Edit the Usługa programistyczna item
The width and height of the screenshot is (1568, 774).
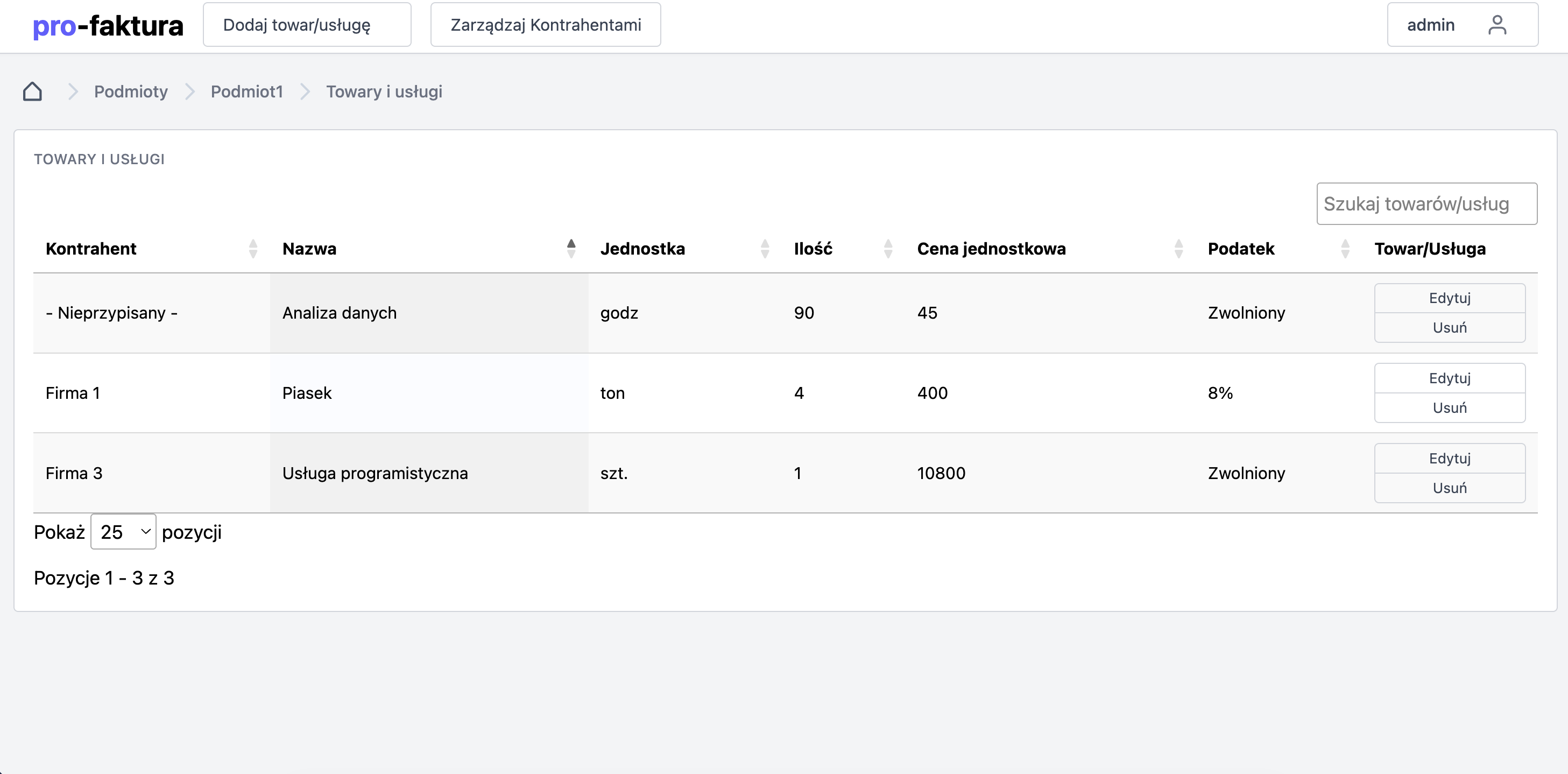coord(1450,458)
